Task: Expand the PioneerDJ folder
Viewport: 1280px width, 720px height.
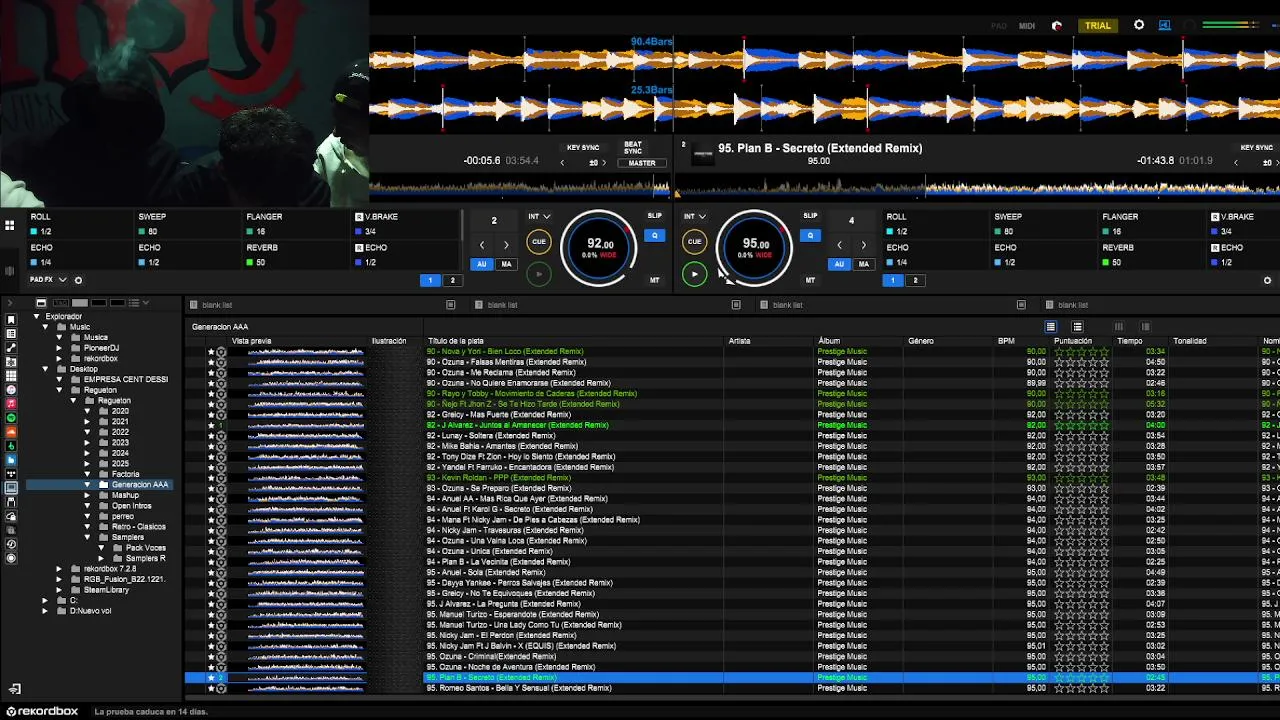Action: click(59, 348)
